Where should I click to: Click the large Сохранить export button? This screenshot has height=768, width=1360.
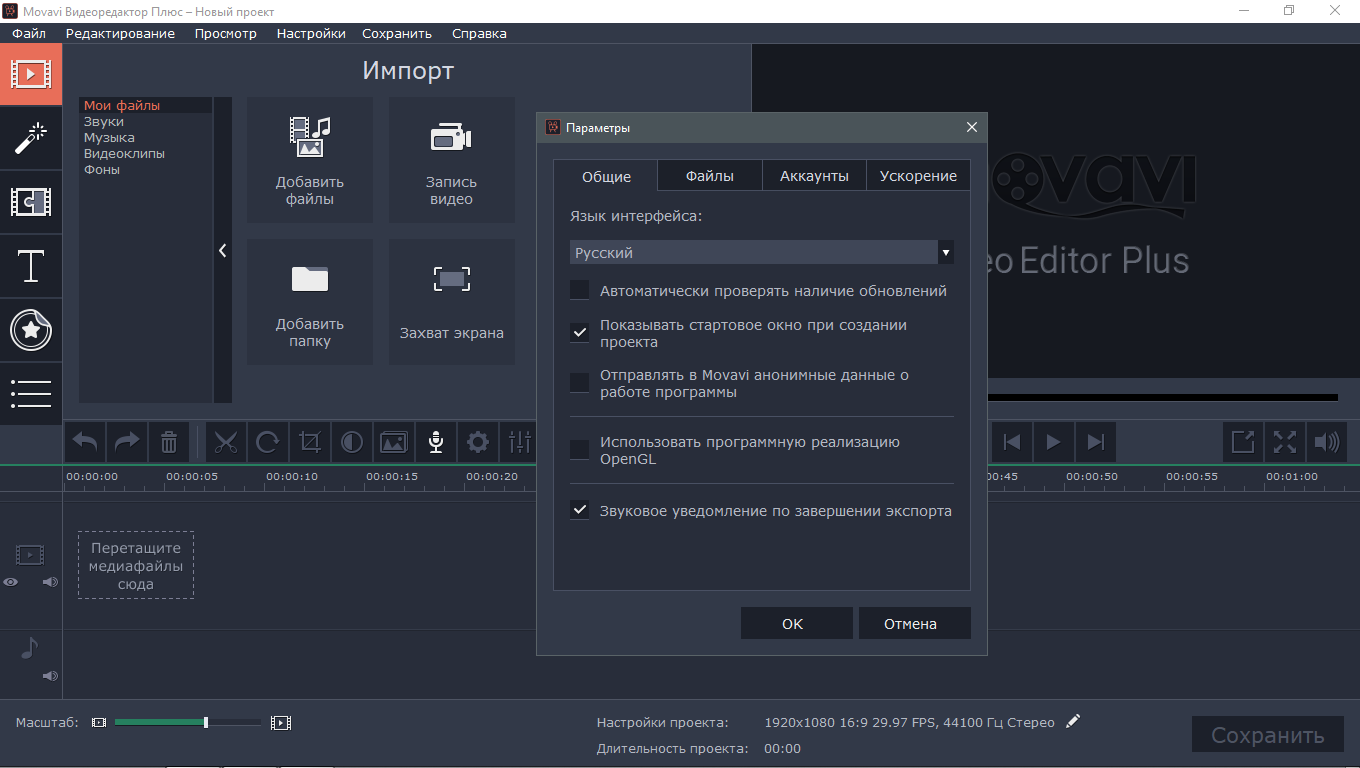pyautogui.click(x=1268, y=735)
